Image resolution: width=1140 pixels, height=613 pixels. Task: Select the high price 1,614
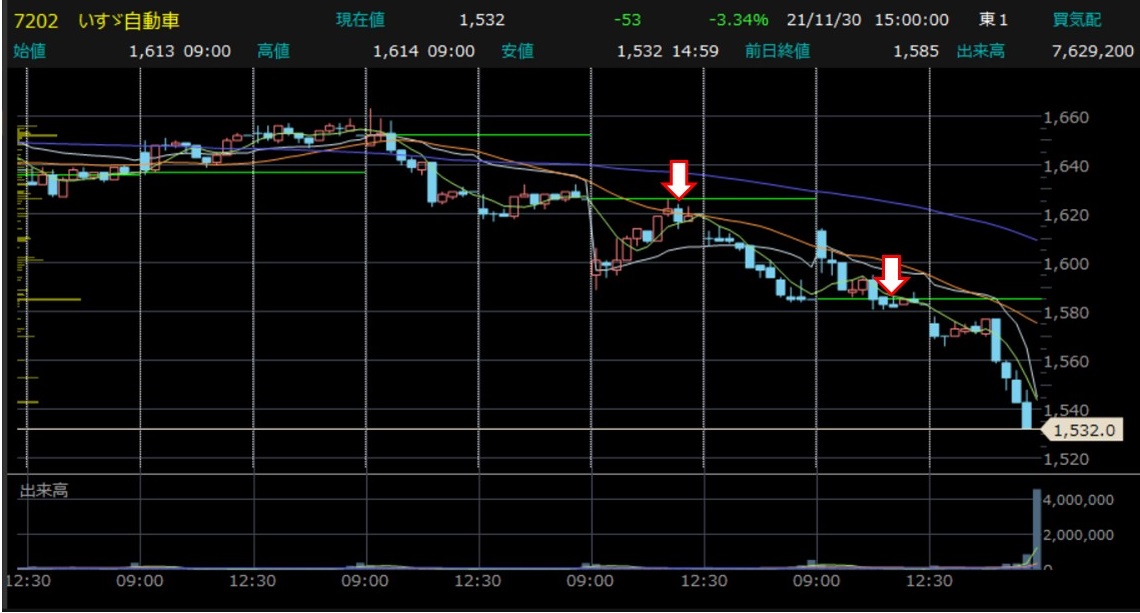tap(396, 51)
